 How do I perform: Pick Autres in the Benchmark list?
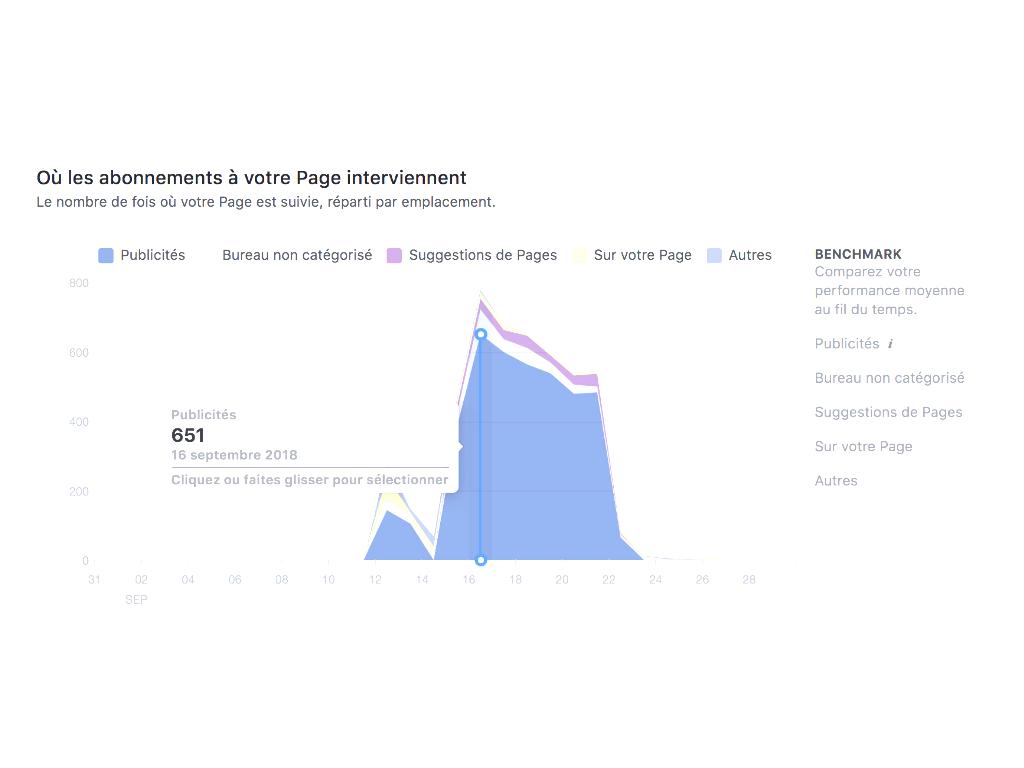836,481
